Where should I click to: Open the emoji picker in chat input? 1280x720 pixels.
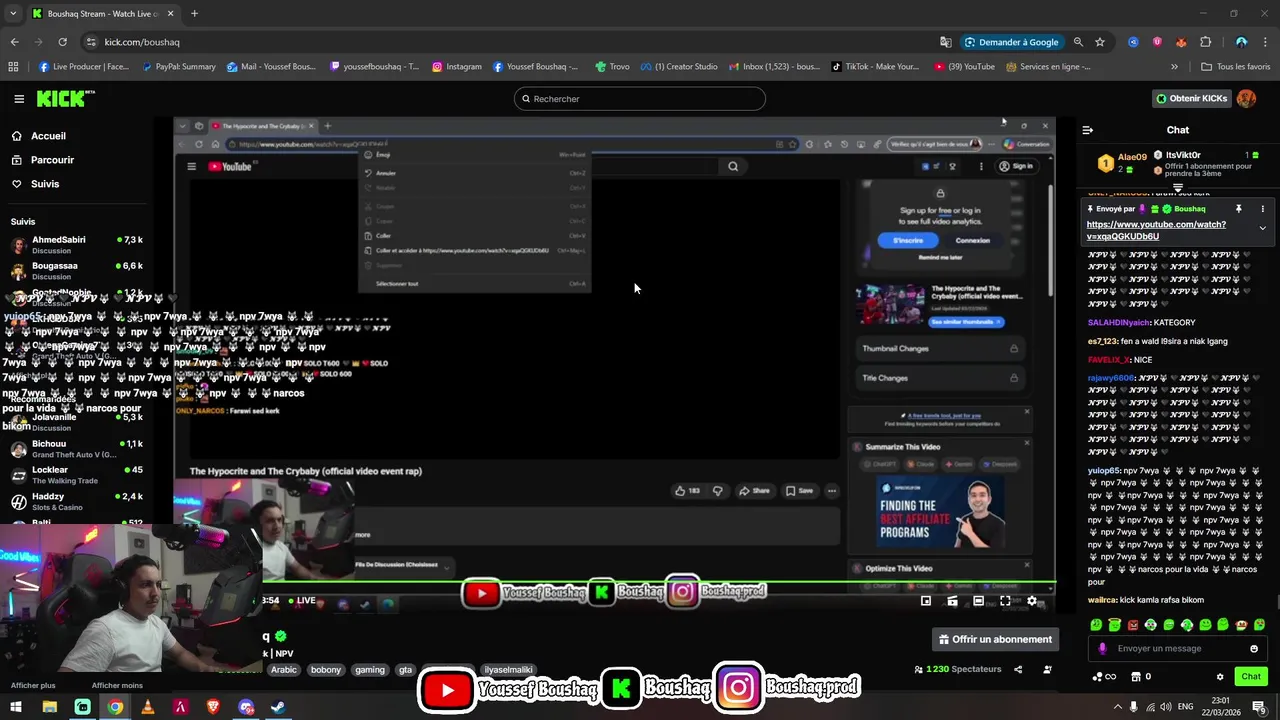[x=1254, y=648]
